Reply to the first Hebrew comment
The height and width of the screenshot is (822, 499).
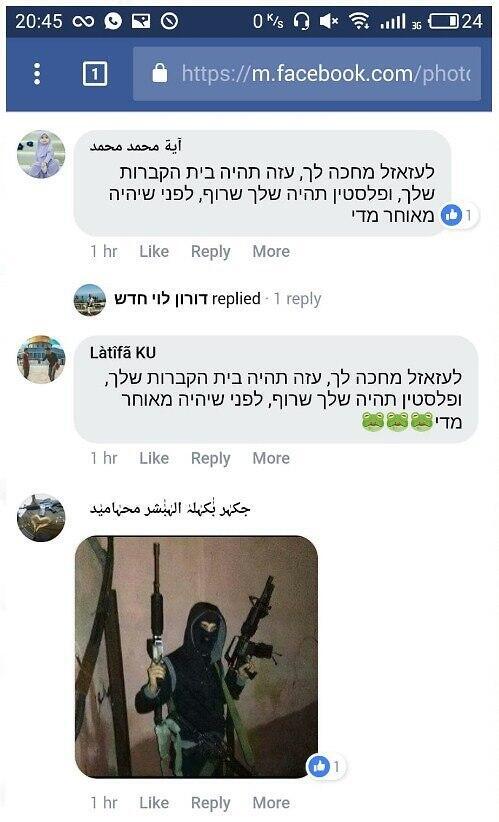pos(210,252)
